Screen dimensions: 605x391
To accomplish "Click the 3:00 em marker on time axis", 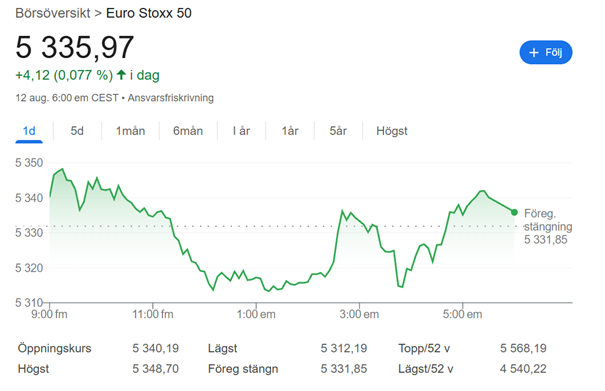I will pos(359,314).
